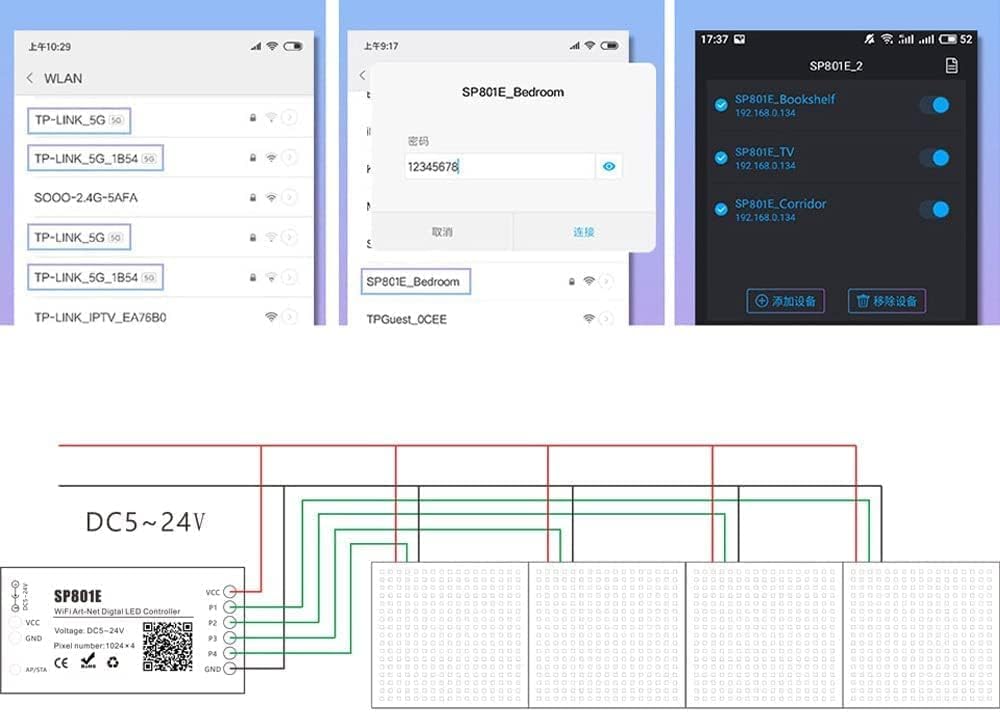This screenshot has width=1000, height=712.
Task: Tap the 添加设备 add device button
Action: pos(785,301)
